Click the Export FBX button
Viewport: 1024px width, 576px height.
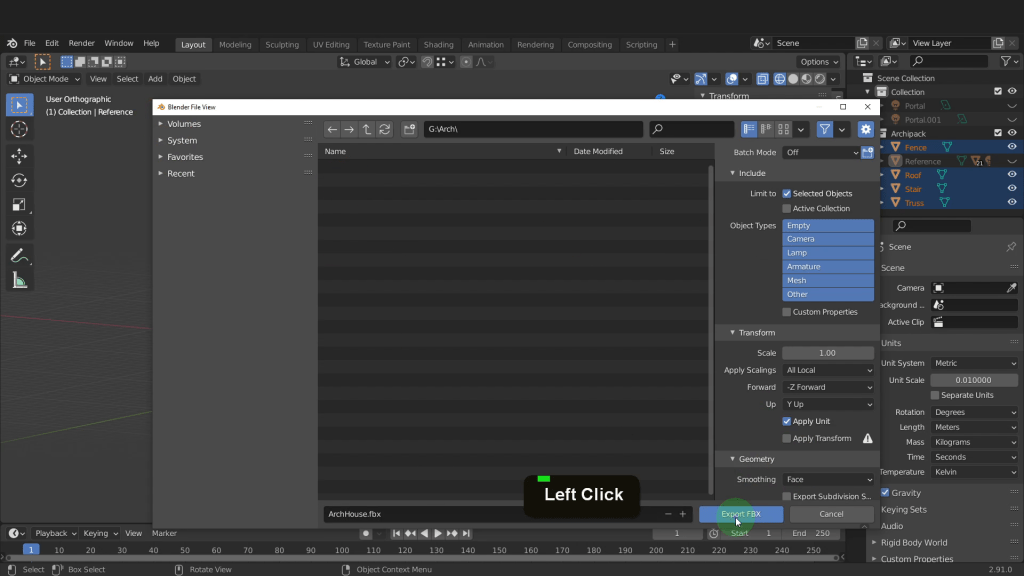click(741, 514)
